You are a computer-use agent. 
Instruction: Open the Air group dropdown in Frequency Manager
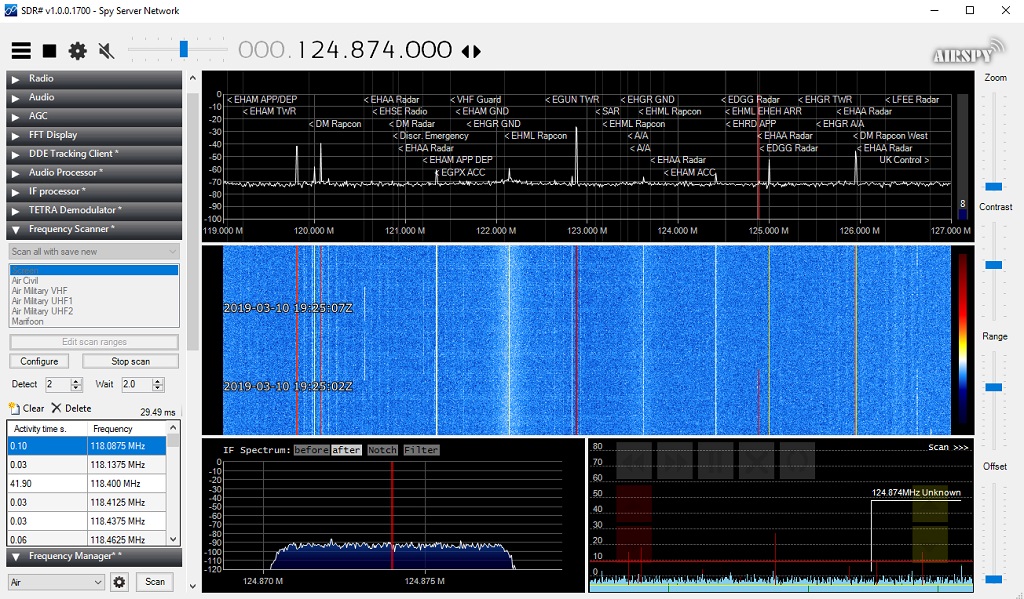[56, 582]
